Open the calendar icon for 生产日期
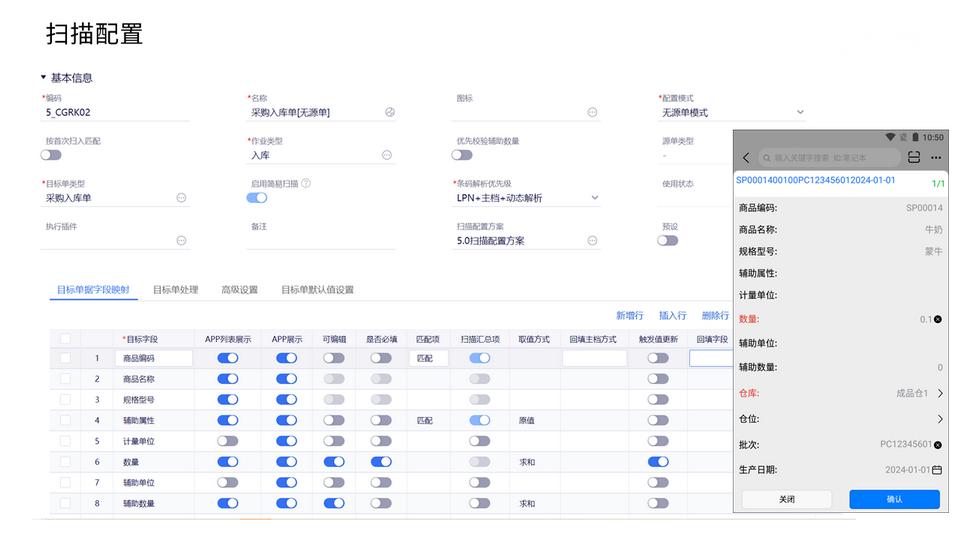 coord(937,470)
